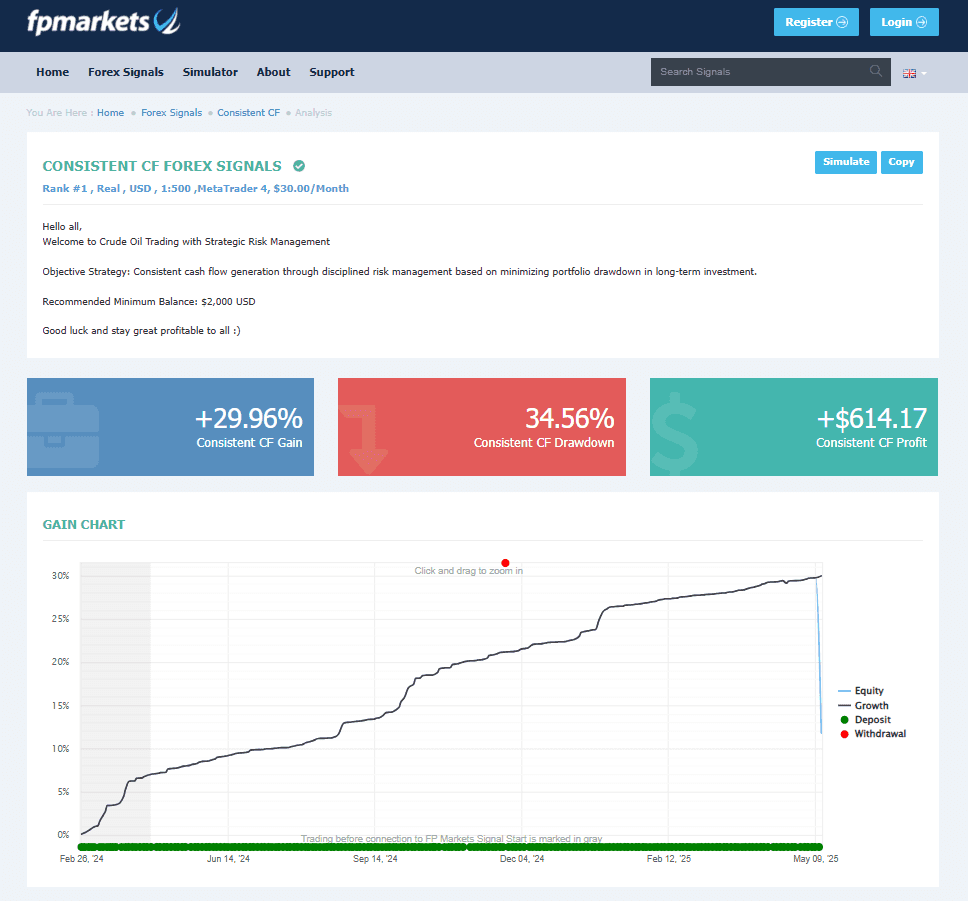Click the Feb 26, '24 axis label
Image resolution: width=968 pixels, height=901 pixels.
pyautogui.click(x=81, y=858)
